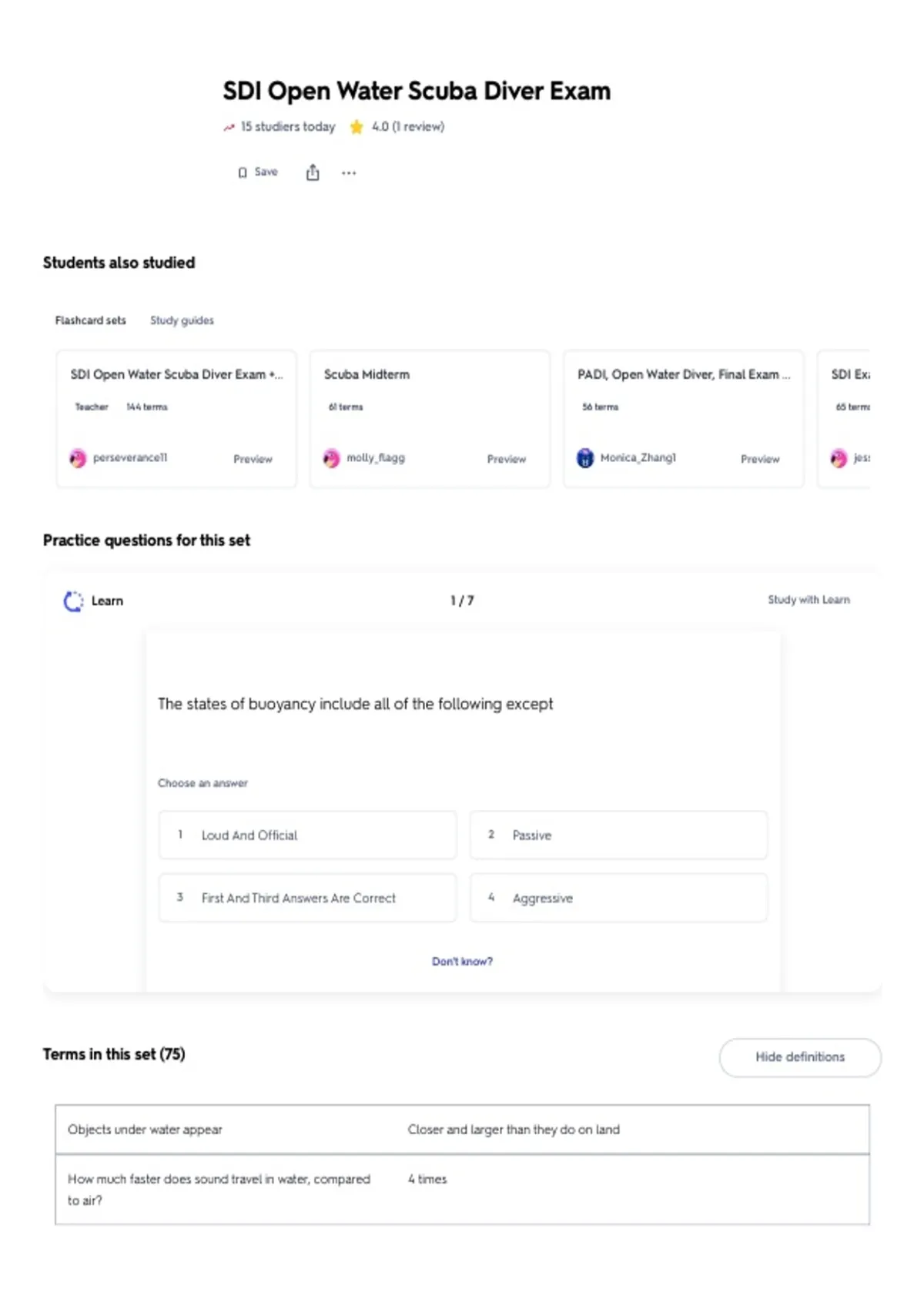This screenshot has height=1309, width=924.
Task: Choose answer First And Third Answers Are Correct
Action: (307, 898)
